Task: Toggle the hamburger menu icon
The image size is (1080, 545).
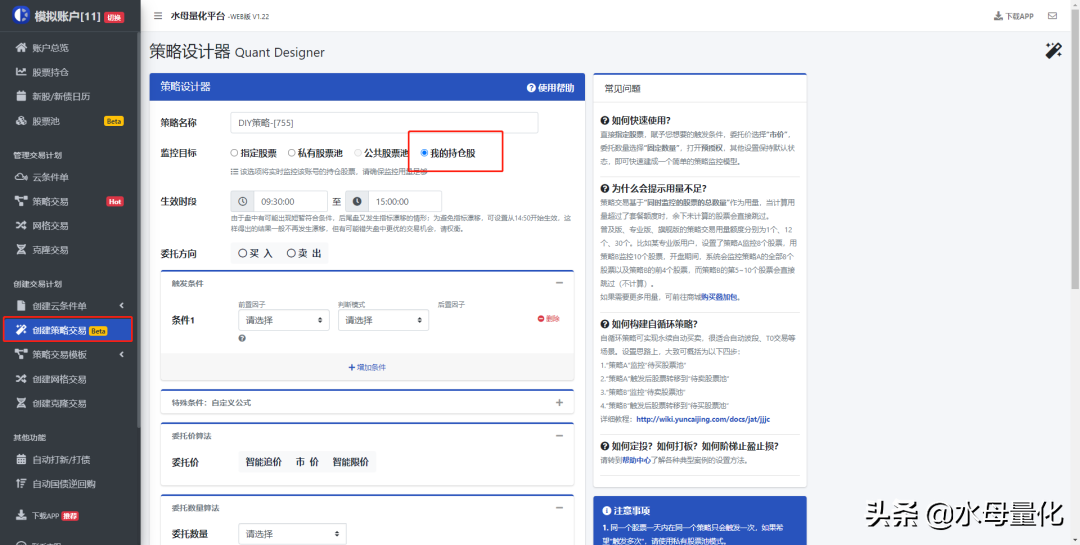Action: [158, 15]
